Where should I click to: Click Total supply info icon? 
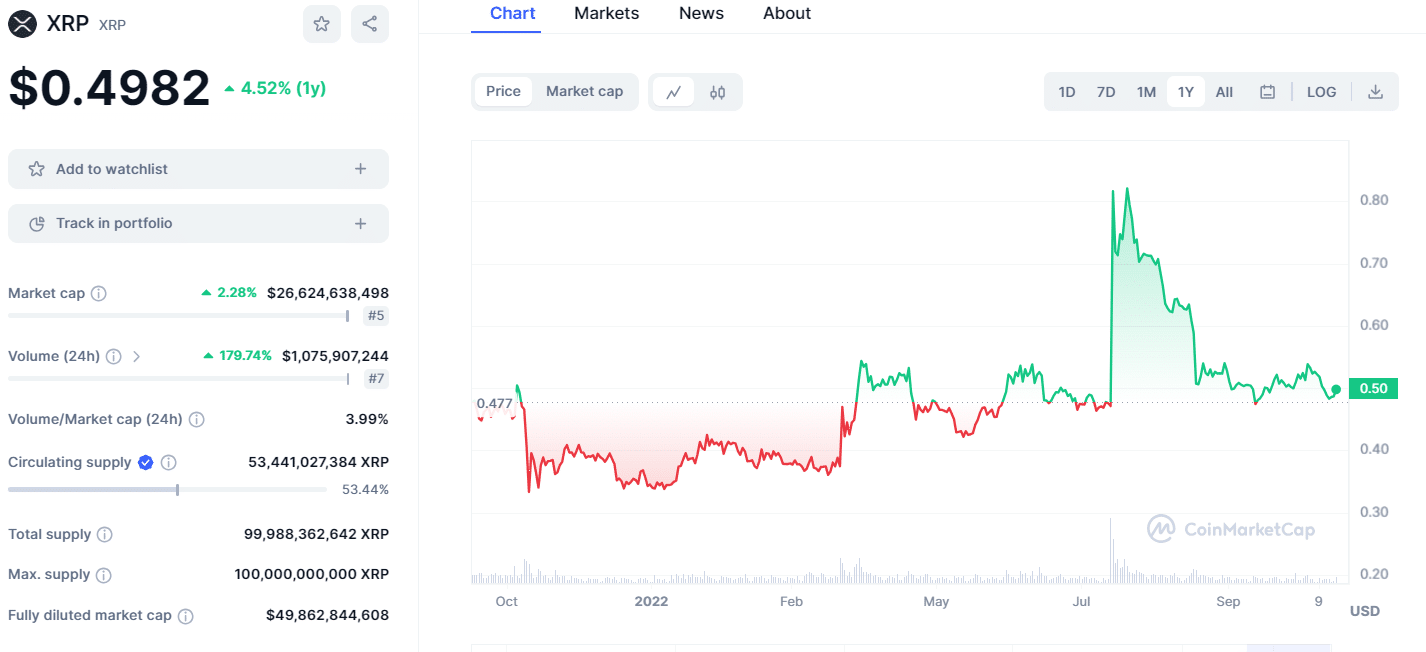(105, 535)
